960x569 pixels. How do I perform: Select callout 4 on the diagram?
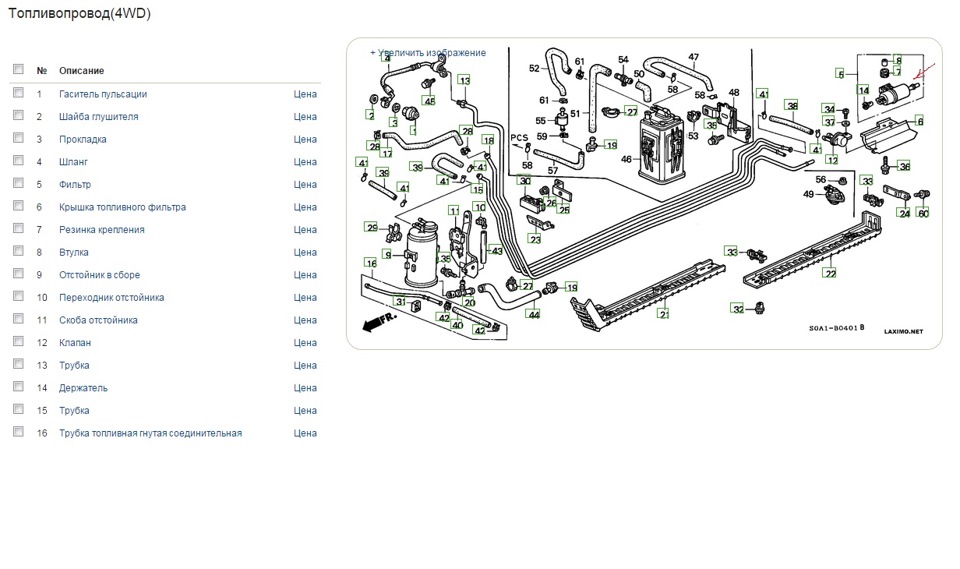click(387, 58)
